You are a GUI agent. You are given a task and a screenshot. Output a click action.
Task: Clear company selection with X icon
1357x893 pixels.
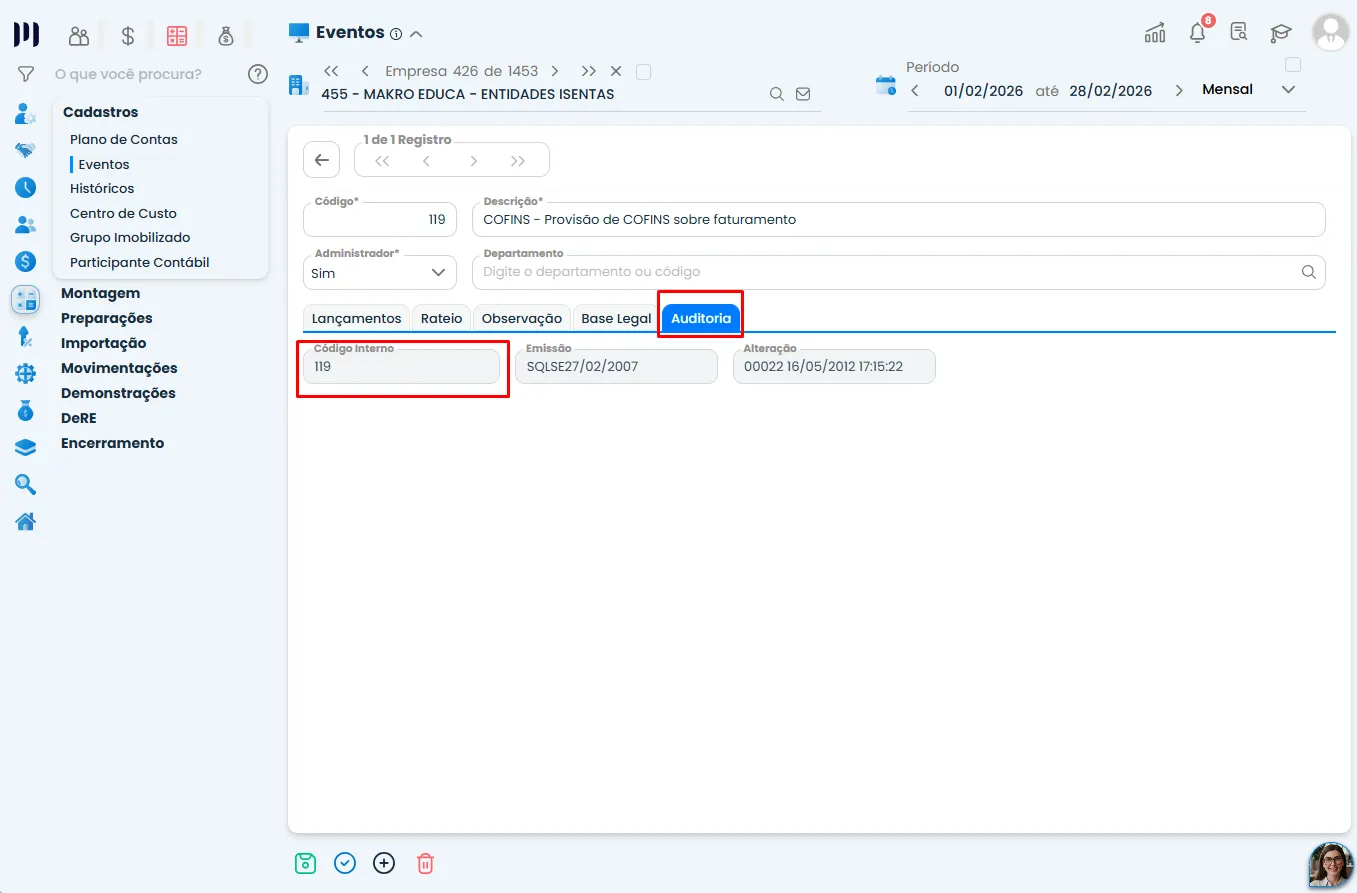(x=616, y=72)
